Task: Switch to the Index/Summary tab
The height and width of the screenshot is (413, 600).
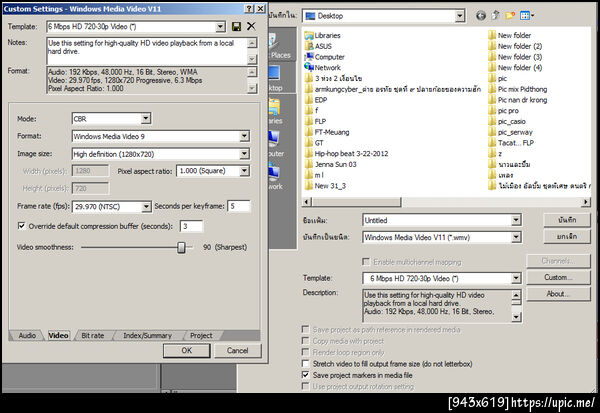Action: pyautogui.click(x=147, y=335)
